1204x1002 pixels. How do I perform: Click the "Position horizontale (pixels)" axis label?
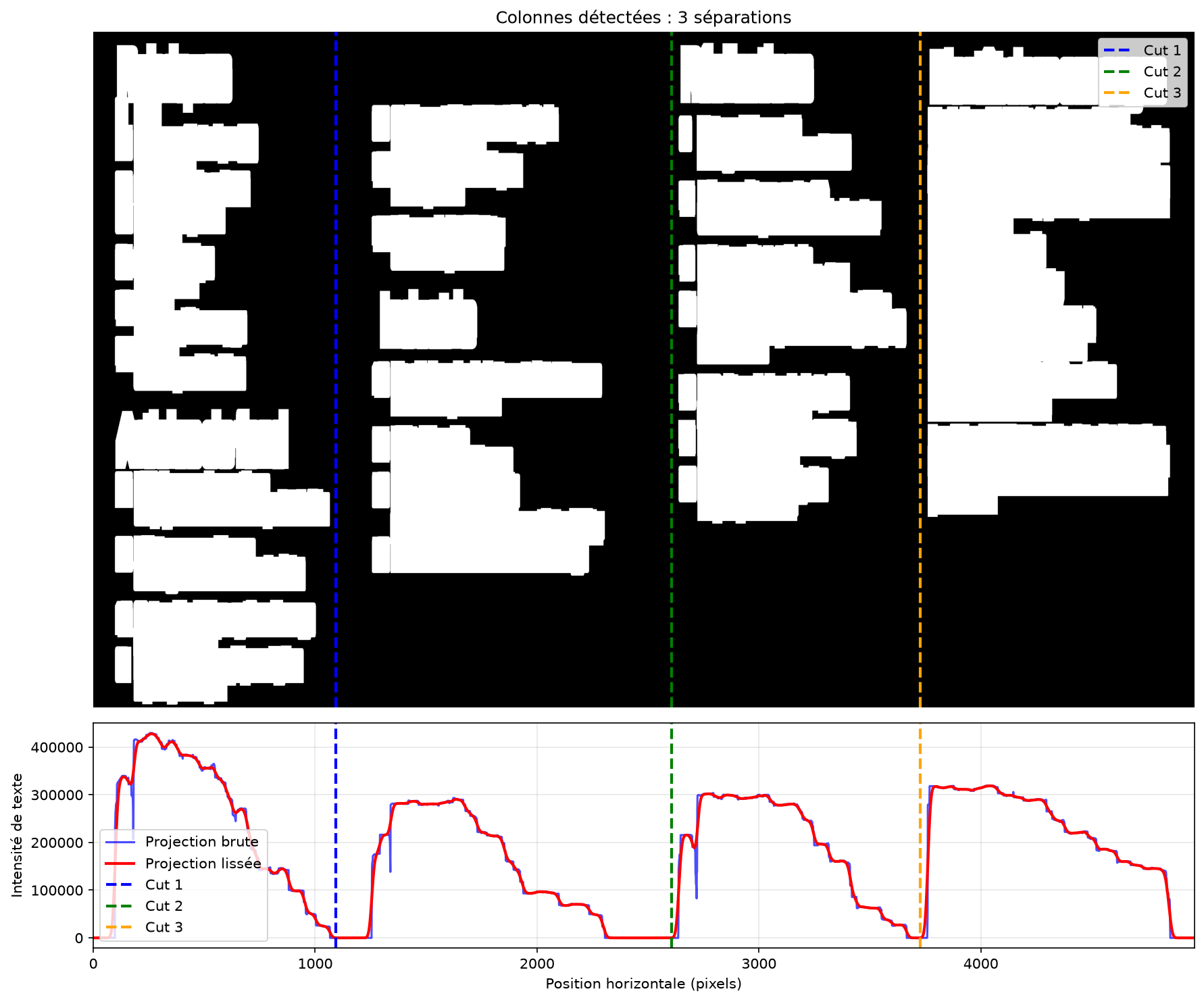pyautogui.click(x=643, y=984)
